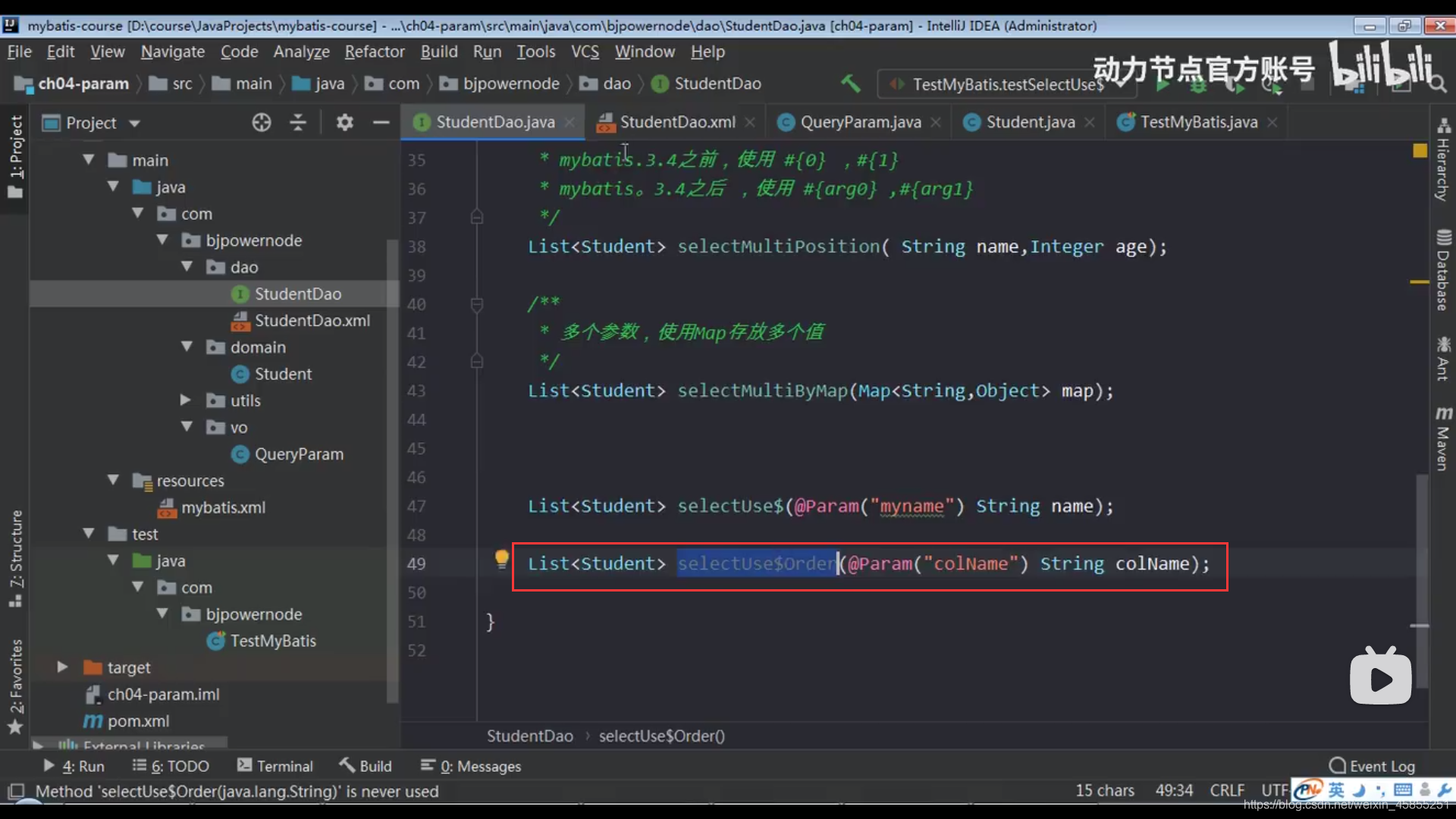Viewport: 1456px width, 819px height.
Task: Click the Build project hammer icon
Action: (850, 83)
